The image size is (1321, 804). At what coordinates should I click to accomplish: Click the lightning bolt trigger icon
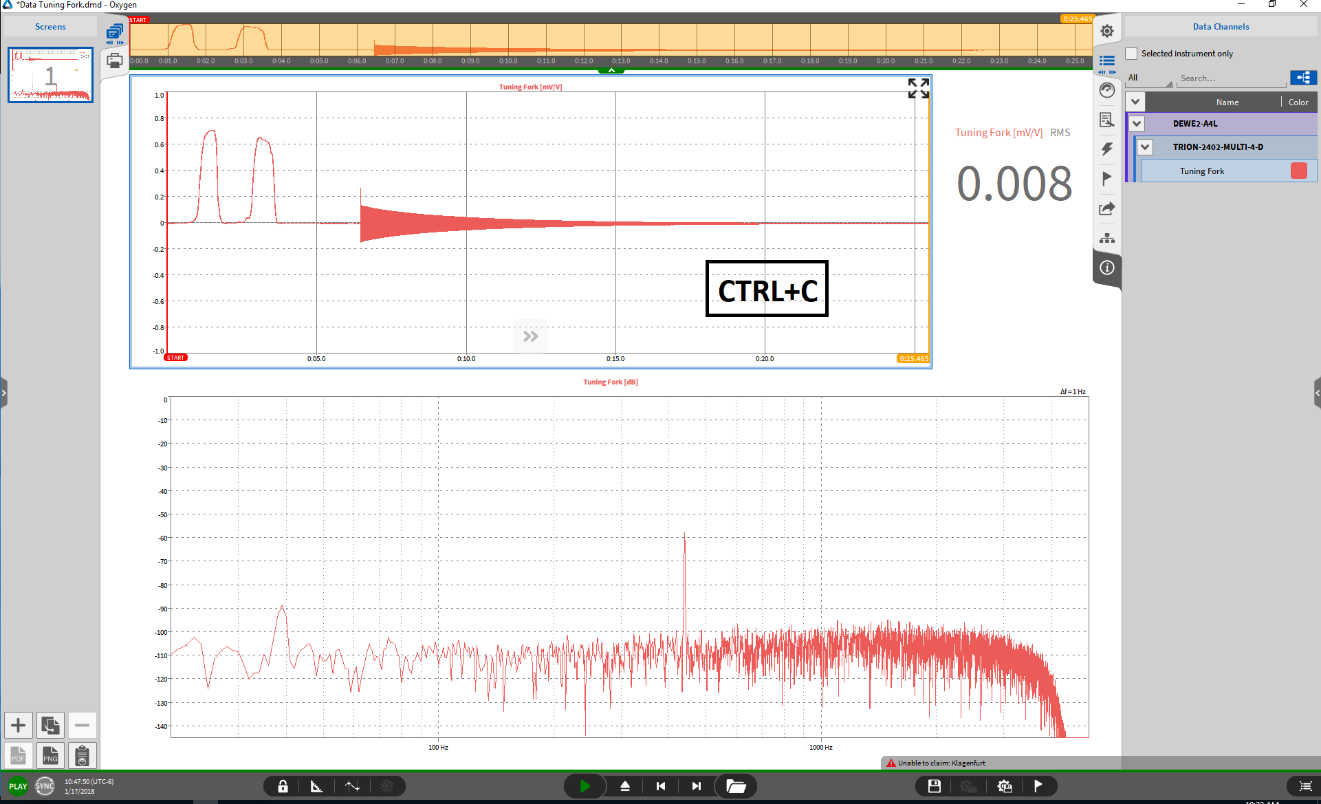[x=1106, y=149]
